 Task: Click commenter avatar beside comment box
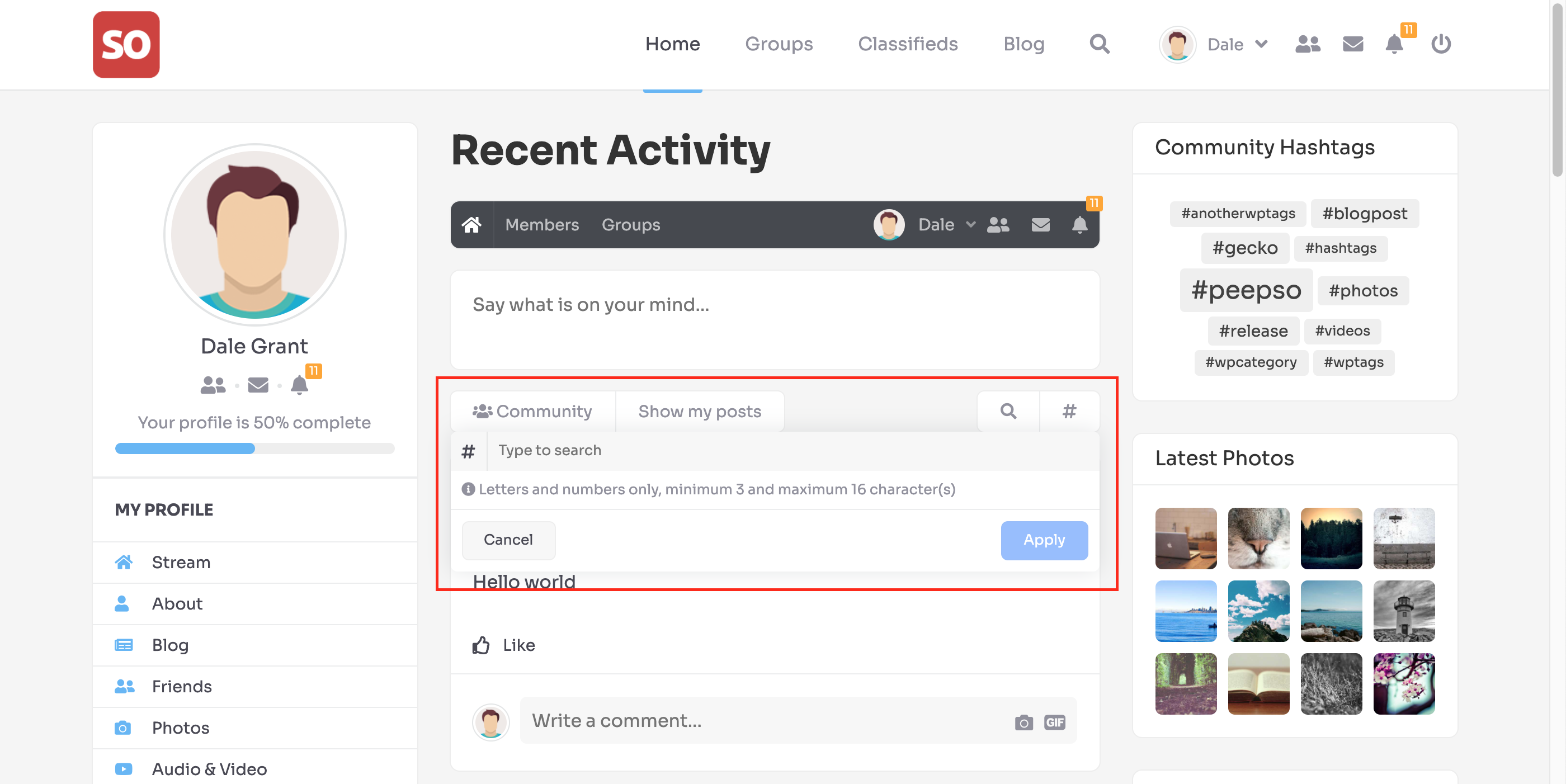pyautogui.click(x=491, y=722)
